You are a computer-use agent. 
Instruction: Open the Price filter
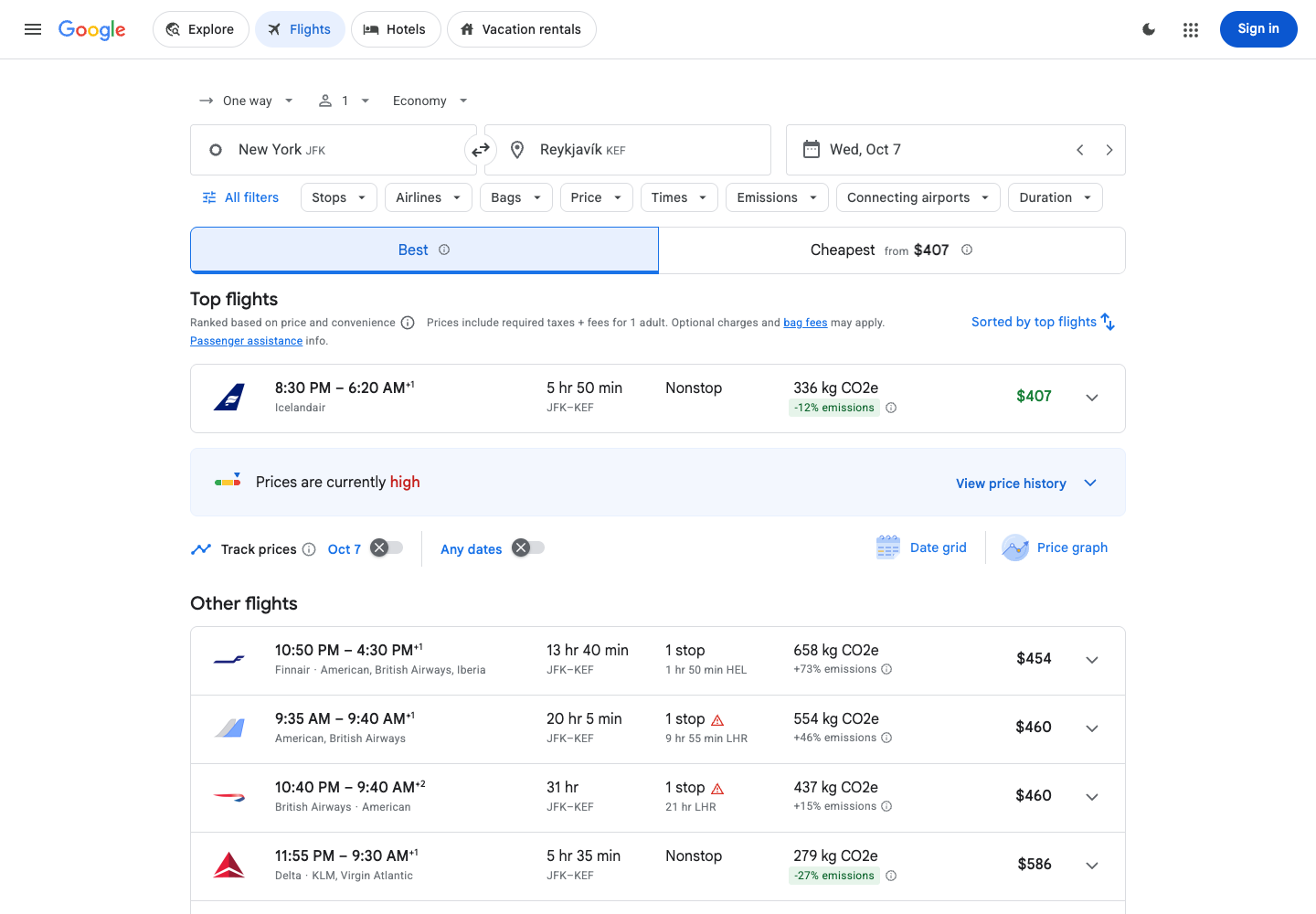597,197
